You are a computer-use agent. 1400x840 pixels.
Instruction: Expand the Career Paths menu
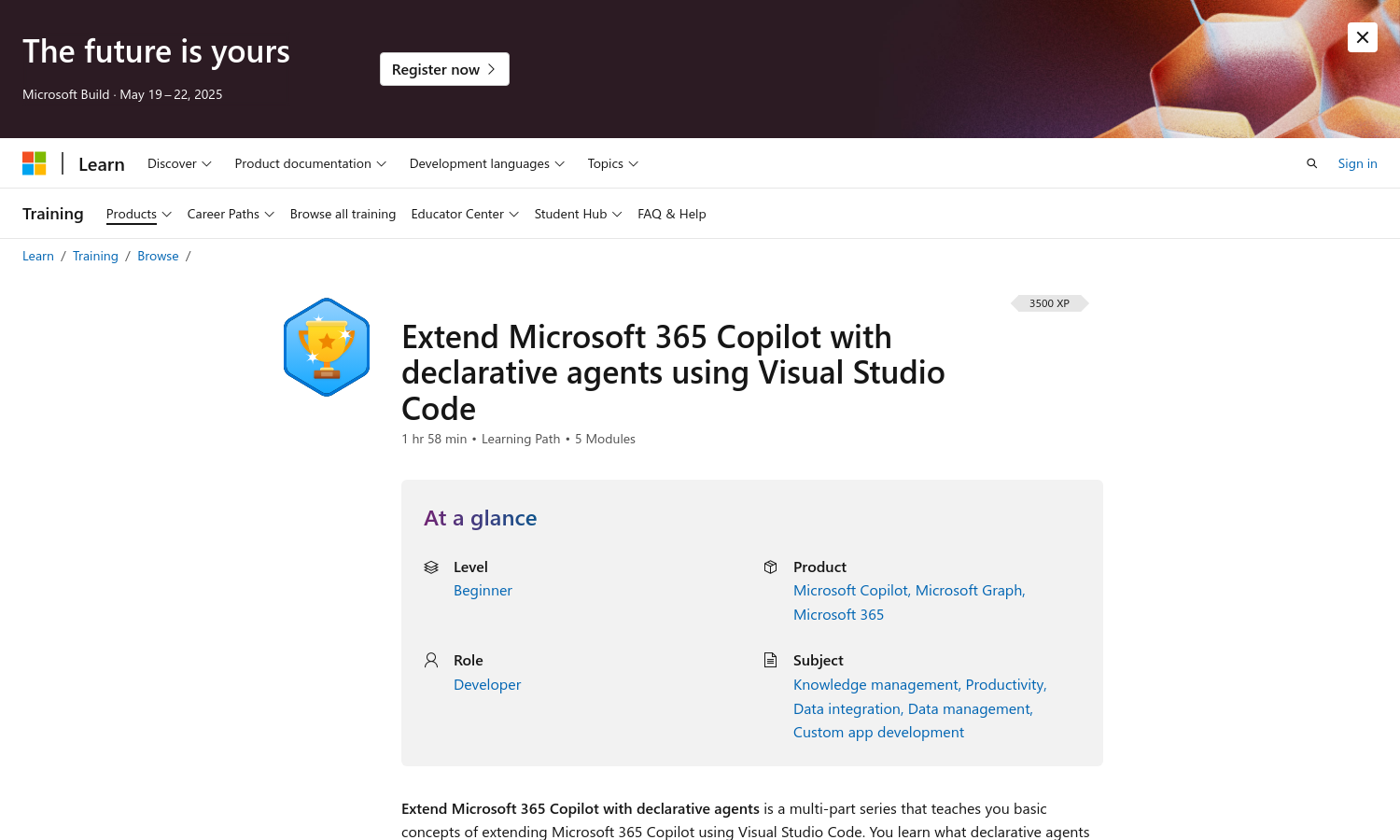[230, 214]
